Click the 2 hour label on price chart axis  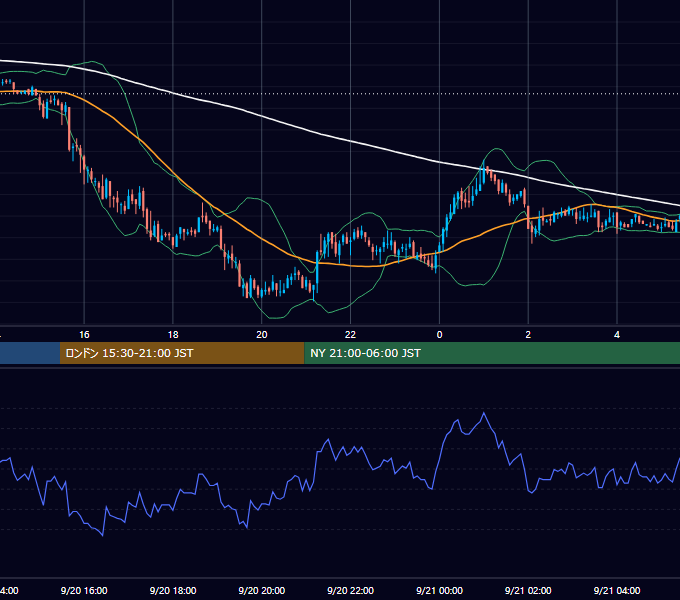tap(528, 335)
